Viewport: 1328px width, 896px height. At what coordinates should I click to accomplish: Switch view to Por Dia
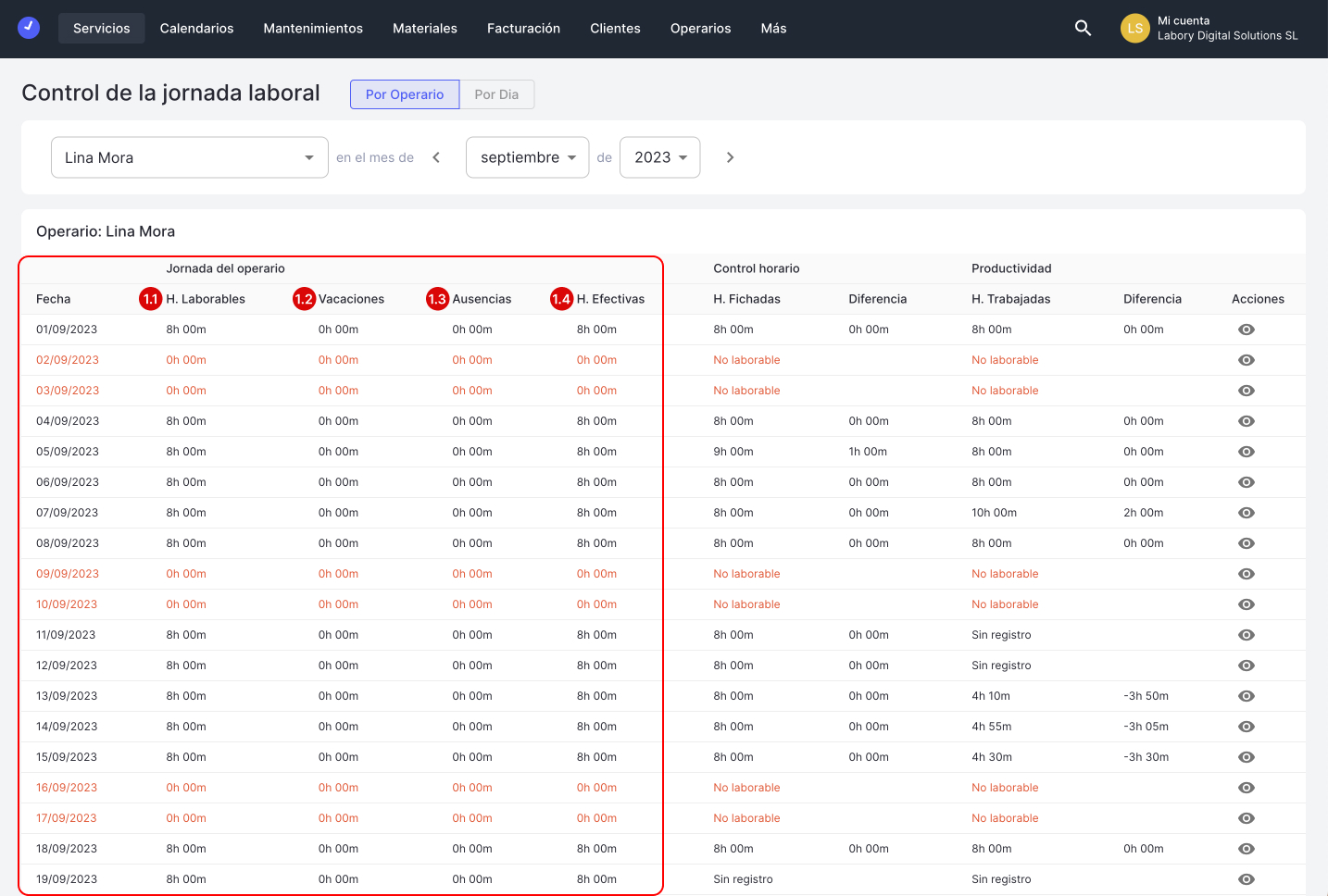(x=496, y=94)
